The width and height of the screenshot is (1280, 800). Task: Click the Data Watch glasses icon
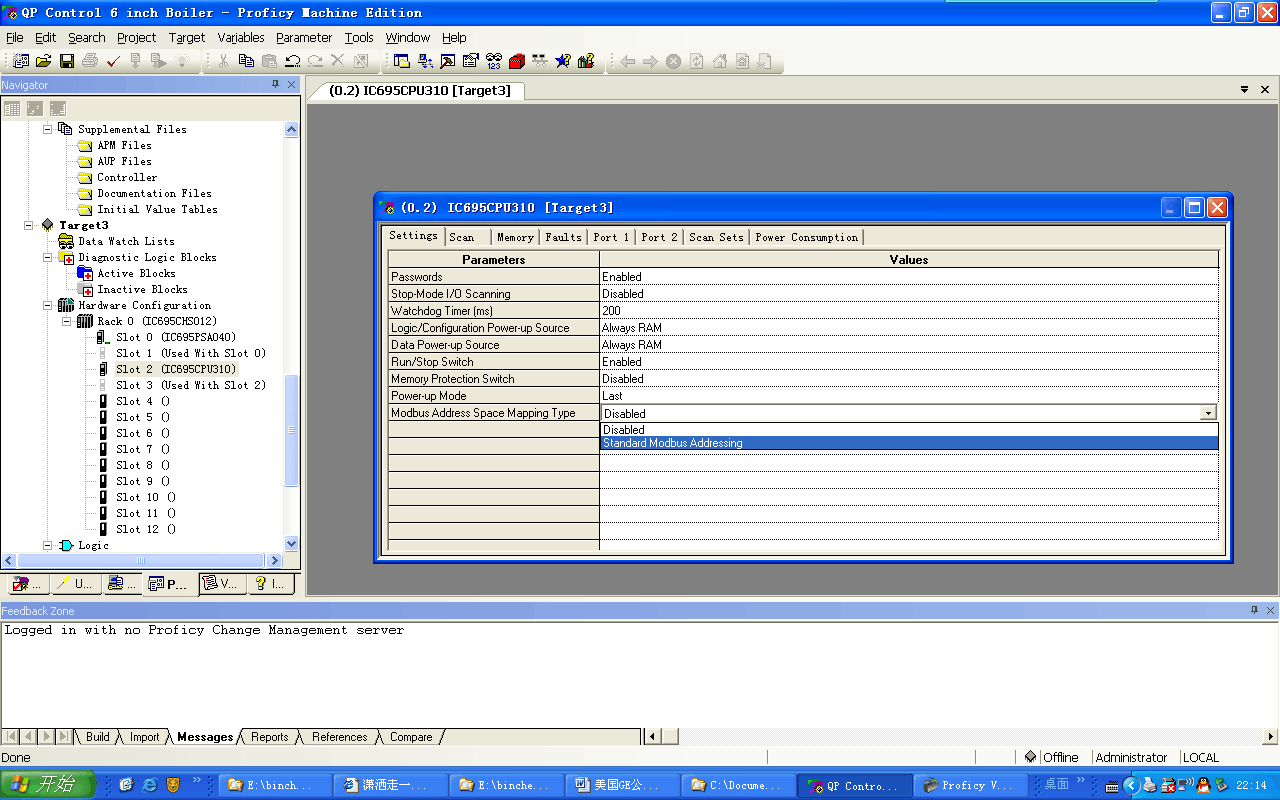[x=494, y=61]
